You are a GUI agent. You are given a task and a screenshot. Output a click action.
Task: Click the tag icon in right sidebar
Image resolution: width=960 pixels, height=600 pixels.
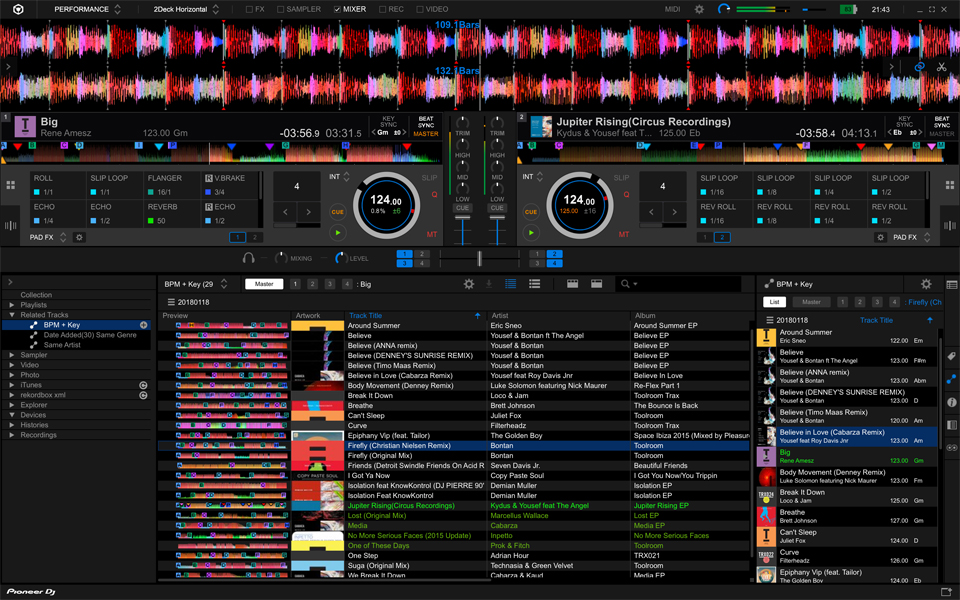point(951,356)
